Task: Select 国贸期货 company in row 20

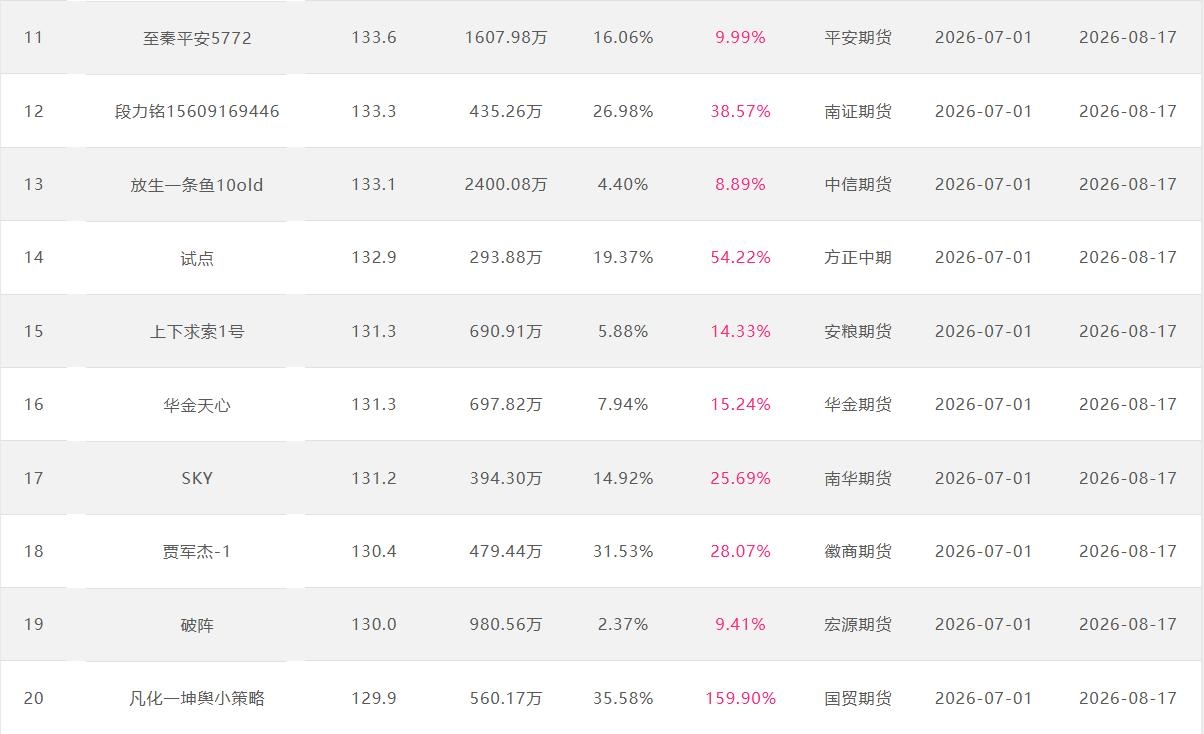Action: [x=858, y=698]
